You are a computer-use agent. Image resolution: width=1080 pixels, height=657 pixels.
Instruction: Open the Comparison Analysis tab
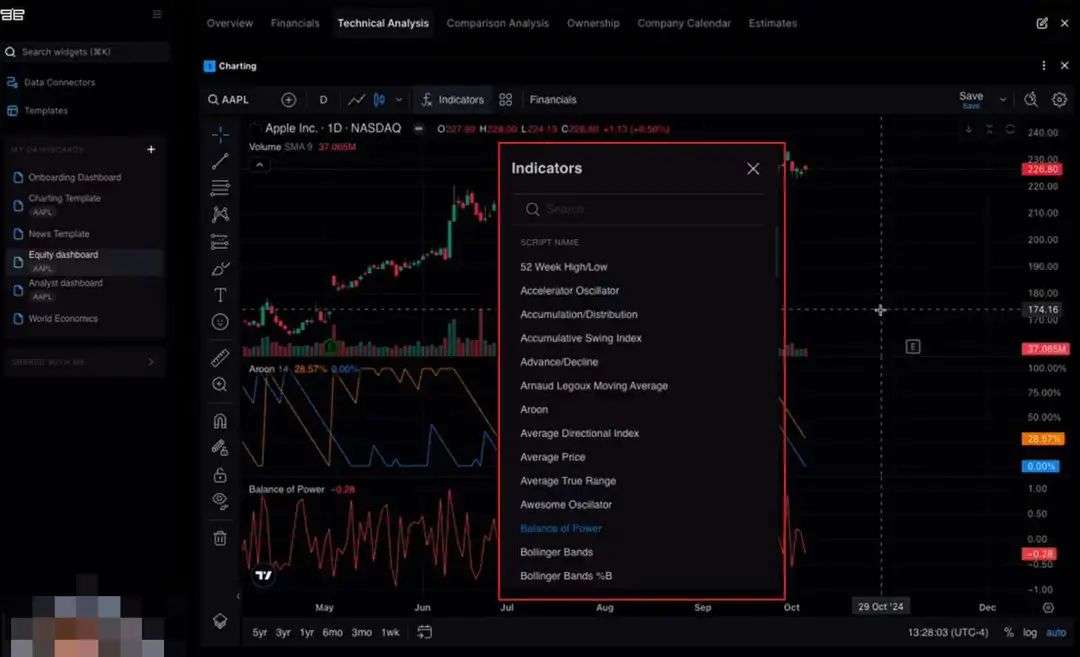(x=497, y=23)
